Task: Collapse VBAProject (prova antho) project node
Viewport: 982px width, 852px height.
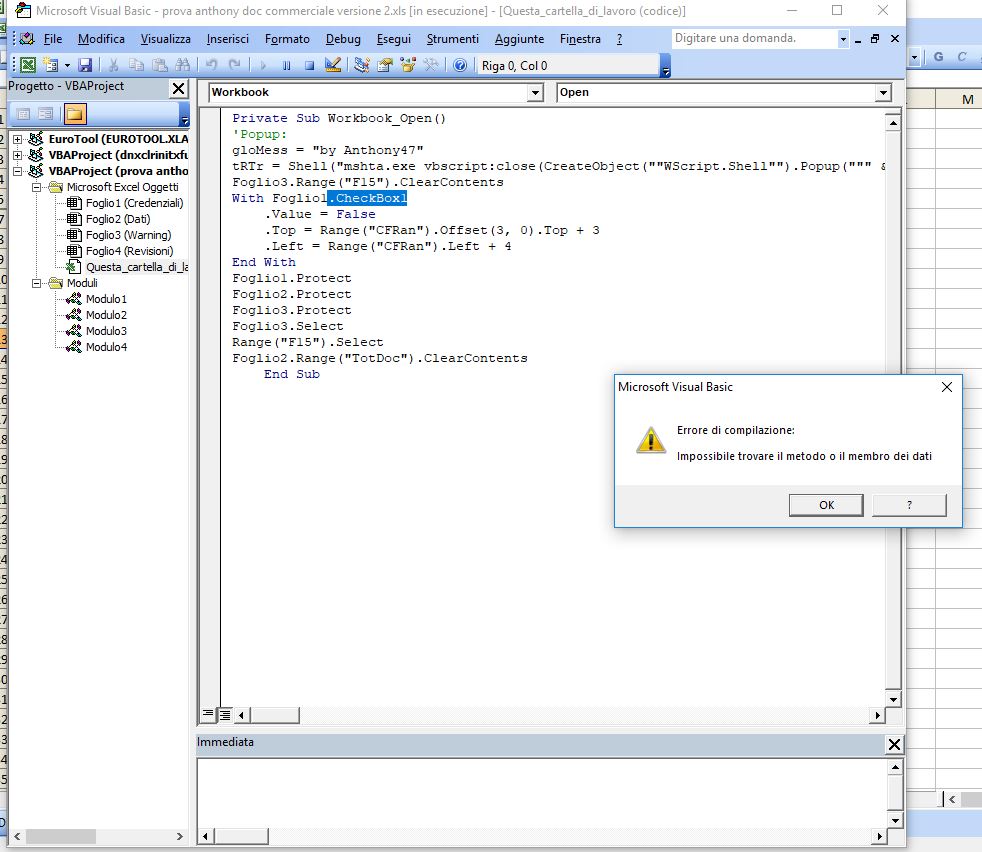Action: pos(18,171)
